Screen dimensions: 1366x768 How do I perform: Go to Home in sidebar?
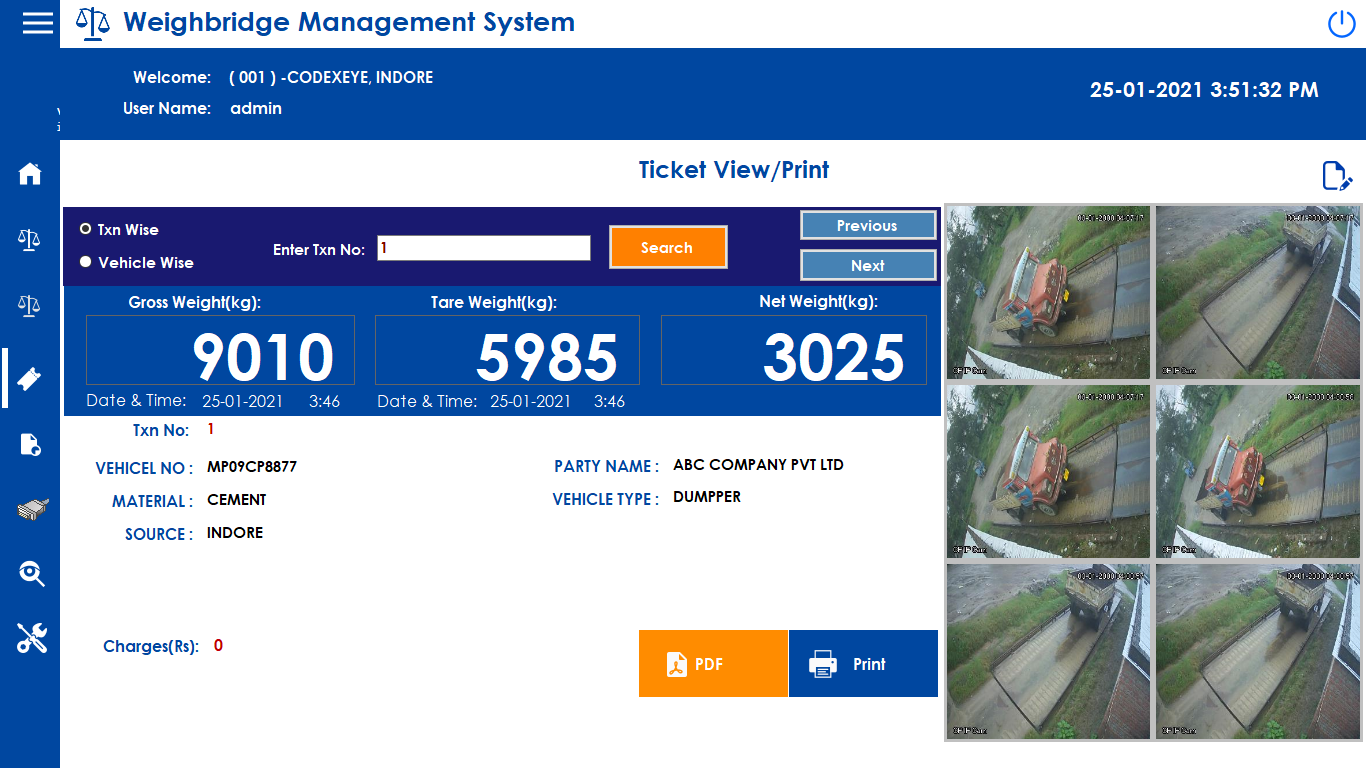(30, 174)
